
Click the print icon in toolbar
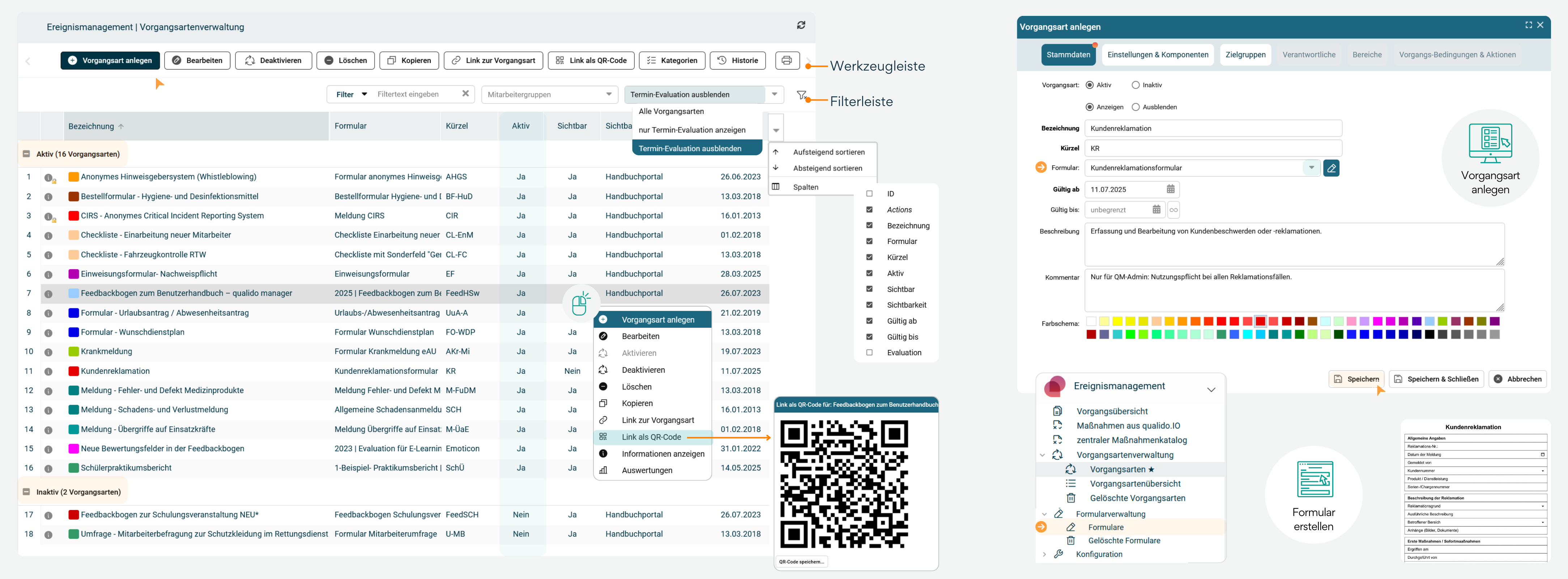[787, 60]
